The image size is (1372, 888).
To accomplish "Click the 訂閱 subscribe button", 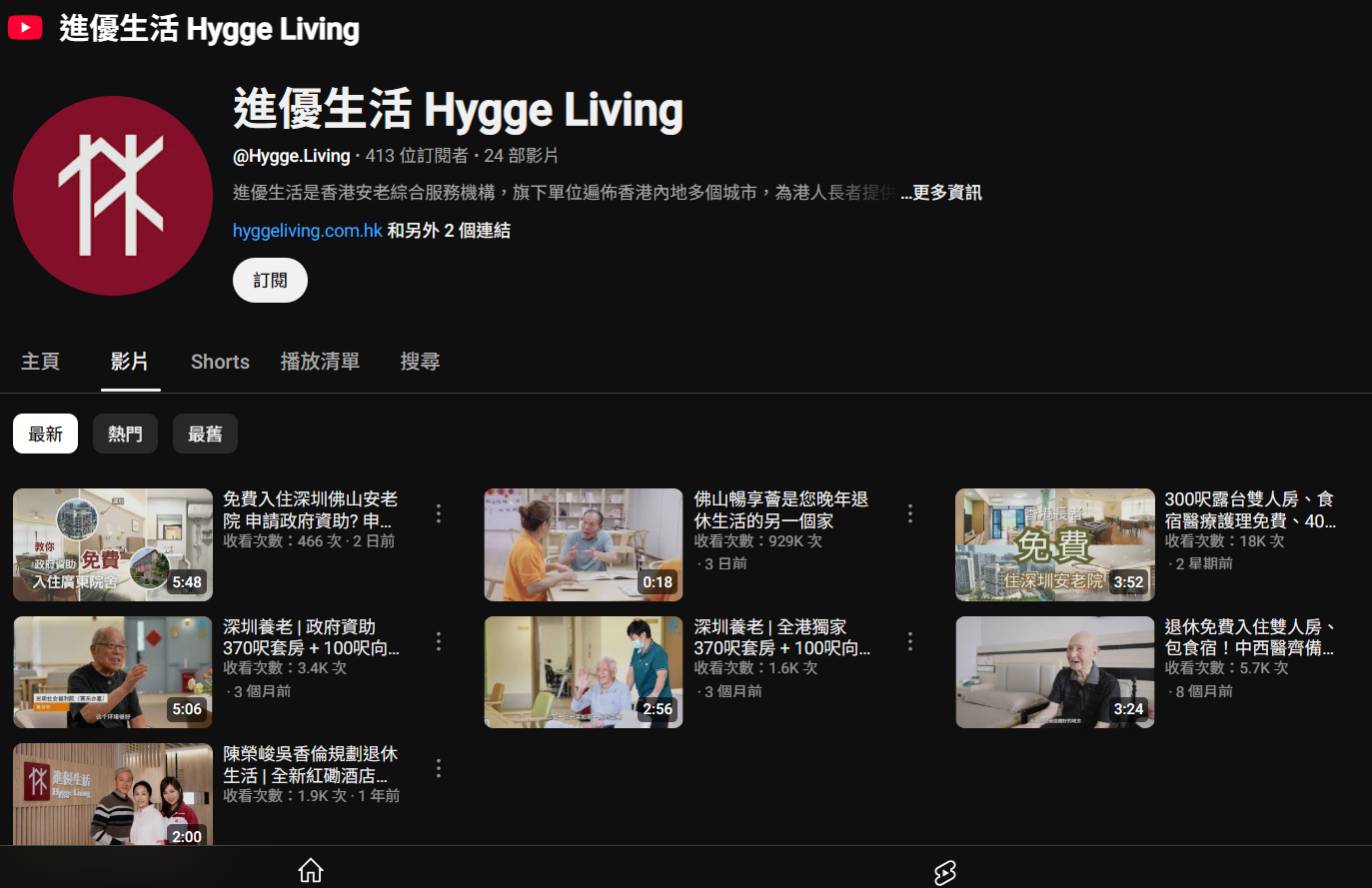I will pos(270,281).
